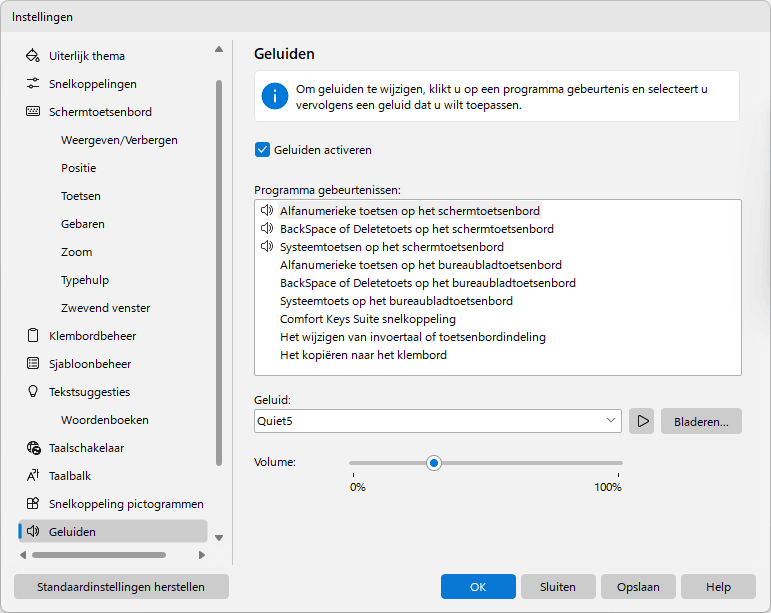Image resolution: width=771 pixels, height=613 pixels.
Task: Click speaker icon beside Alfanumerieke toetsen schermtoetsenbord
Action: click(267, 210)
